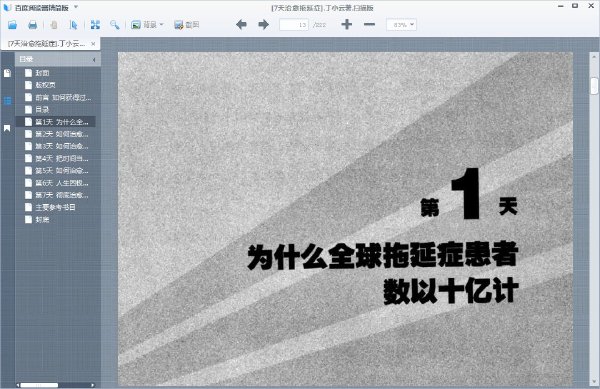Viewport: 600px width, 389px height.
Task: Zoom out with the minus icon
Action: coord(369,24)
